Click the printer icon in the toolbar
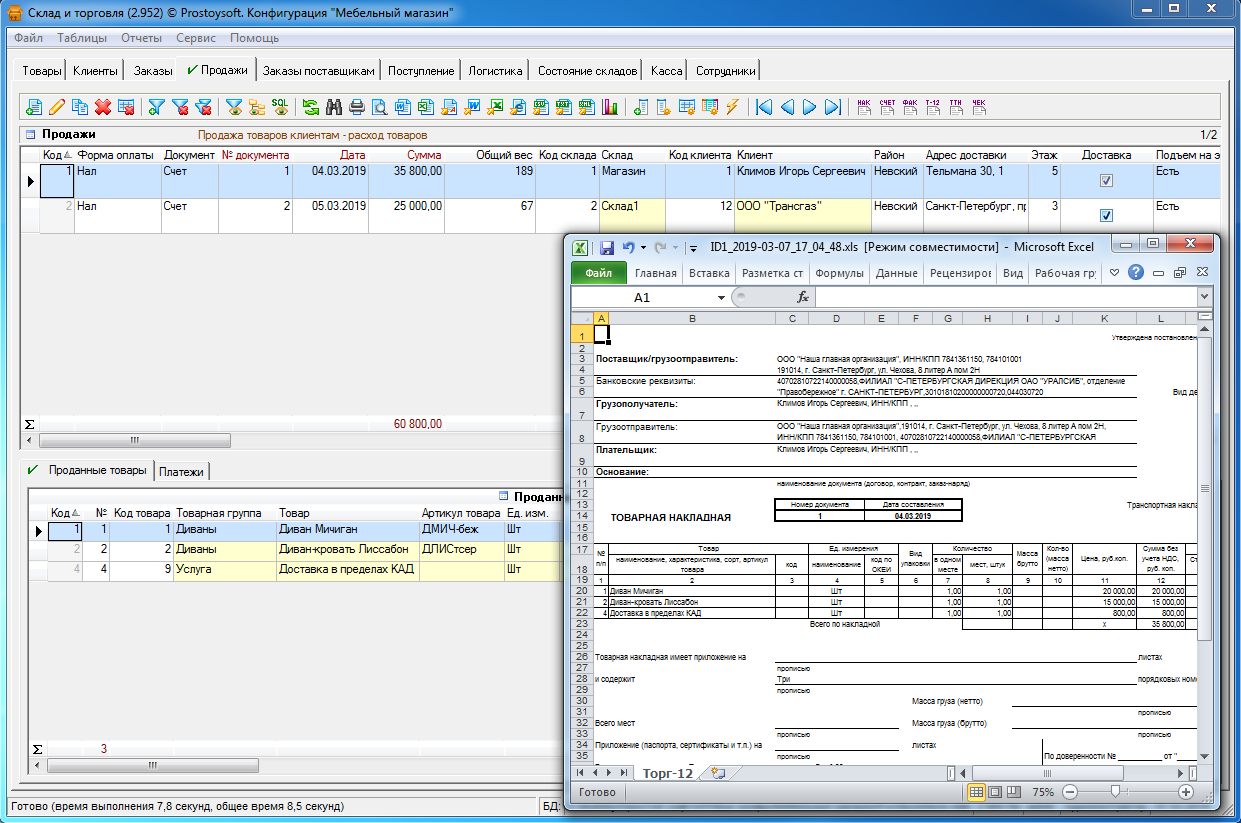Screen dimensions: 1241x823 (357, 107)
